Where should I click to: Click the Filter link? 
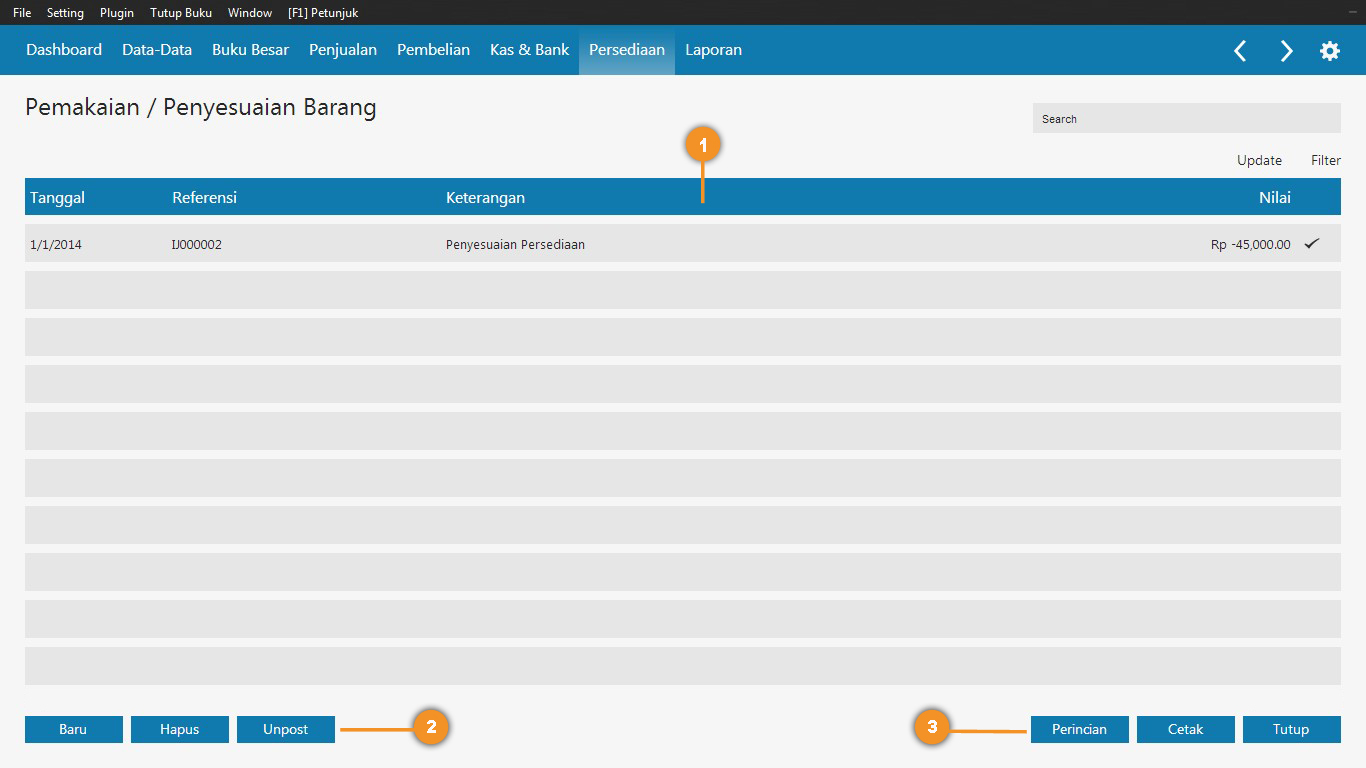(x=1326, y=160)
